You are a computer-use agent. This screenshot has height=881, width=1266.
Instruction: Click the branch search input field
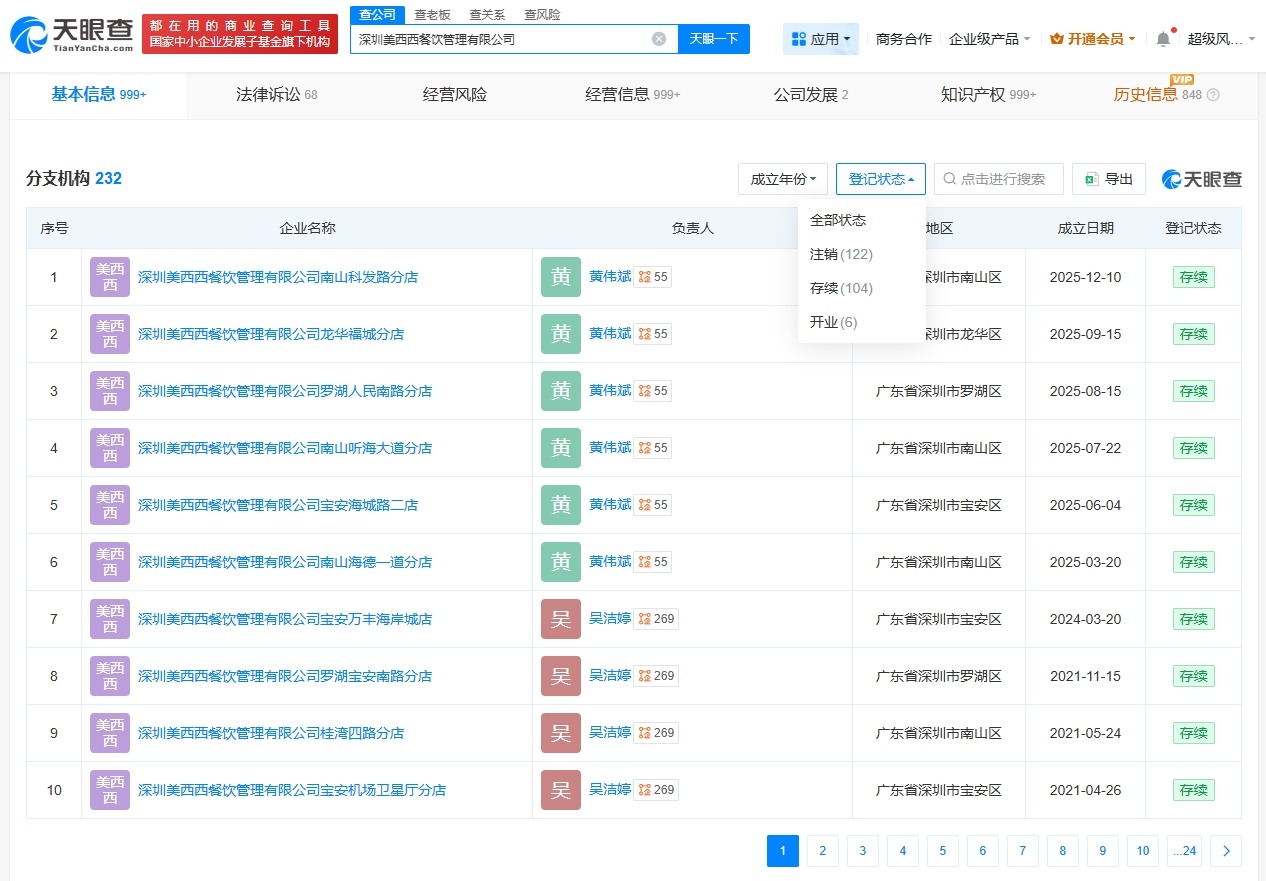(1000, 179)
